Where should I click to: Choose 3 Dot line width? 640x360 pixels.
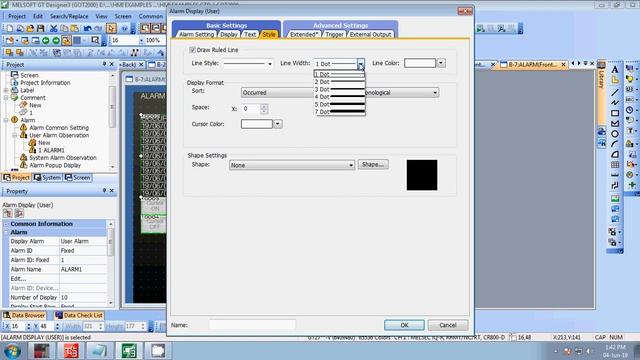point(339,89)
